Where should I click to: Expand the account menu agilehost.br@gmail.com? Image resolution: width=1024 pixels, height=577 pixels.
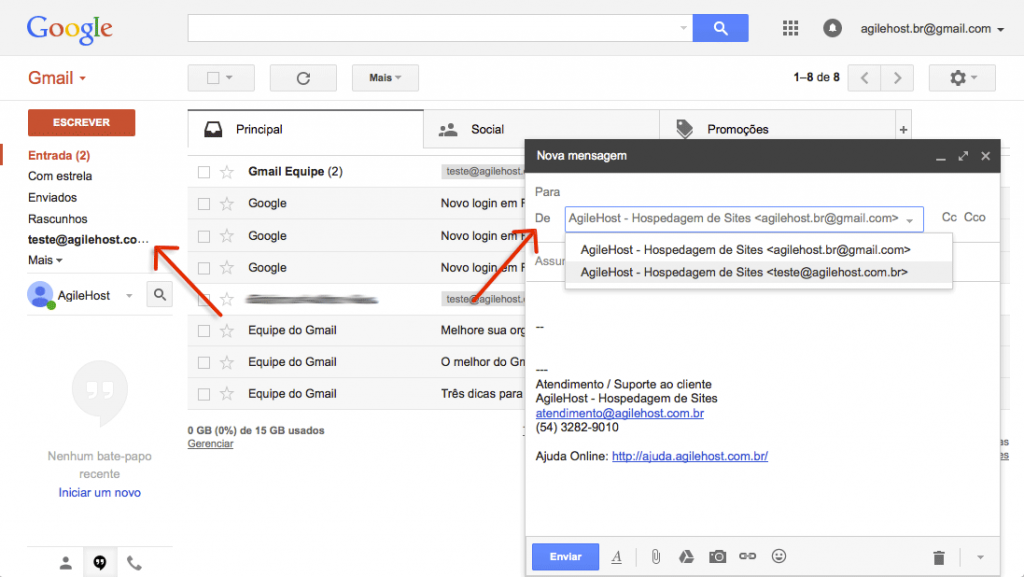(932, 29)
